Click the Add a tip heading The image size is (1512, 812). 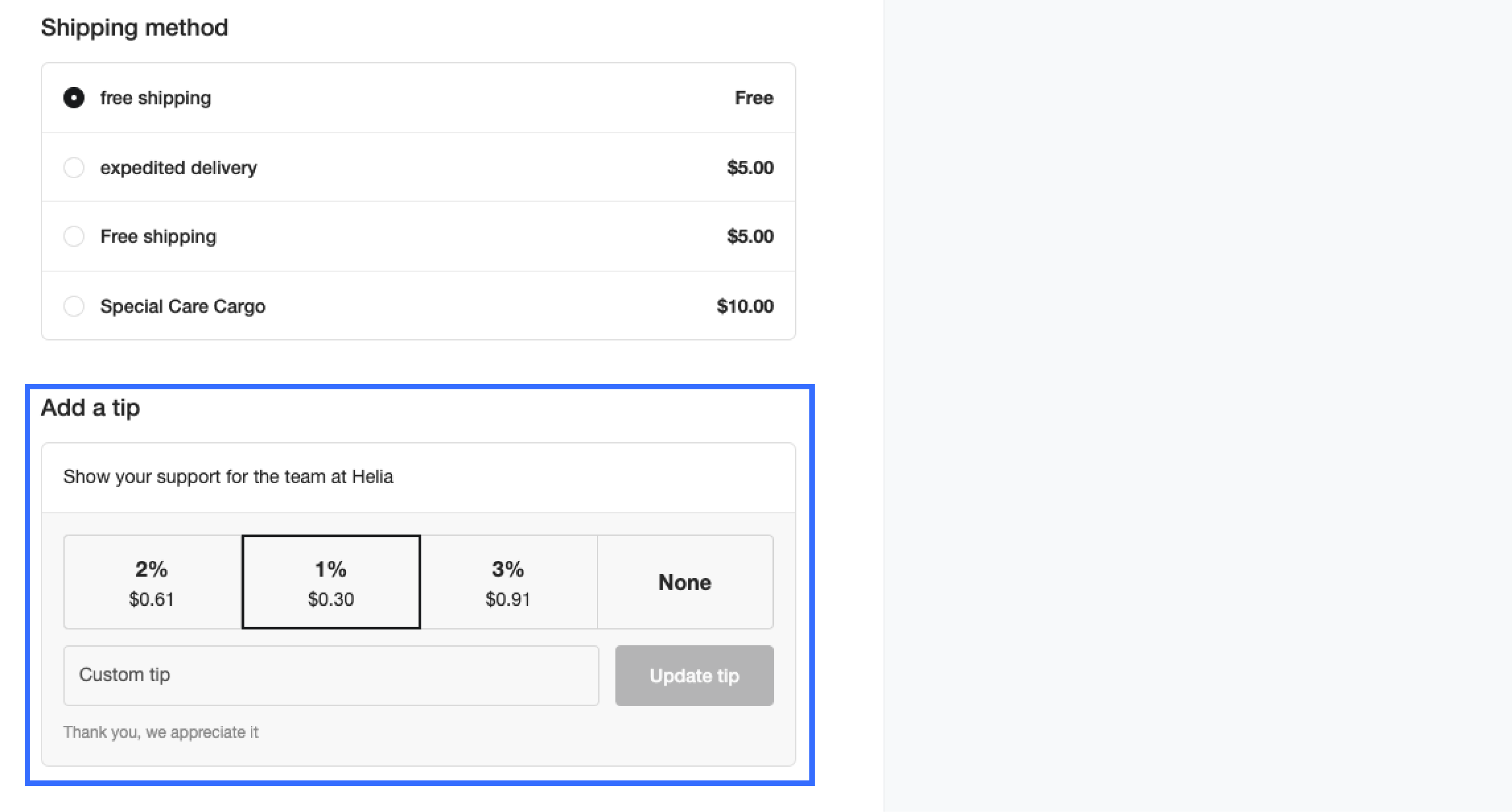point(90,408)
